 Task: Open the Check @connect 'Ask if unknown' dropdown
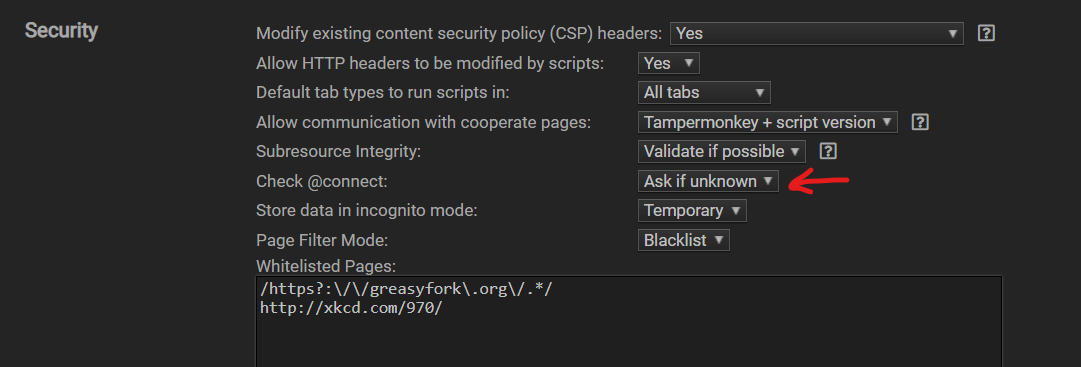tap(708, 181)
